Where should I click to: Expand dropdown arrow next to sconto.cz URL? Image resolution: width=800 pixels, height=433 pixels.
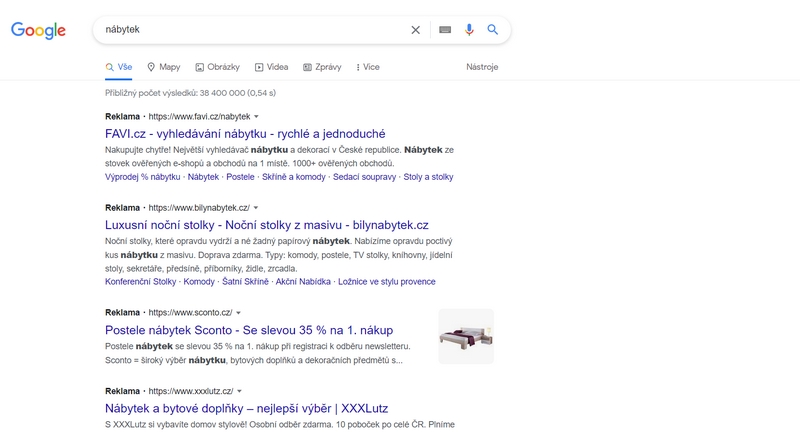click(238, 313)
